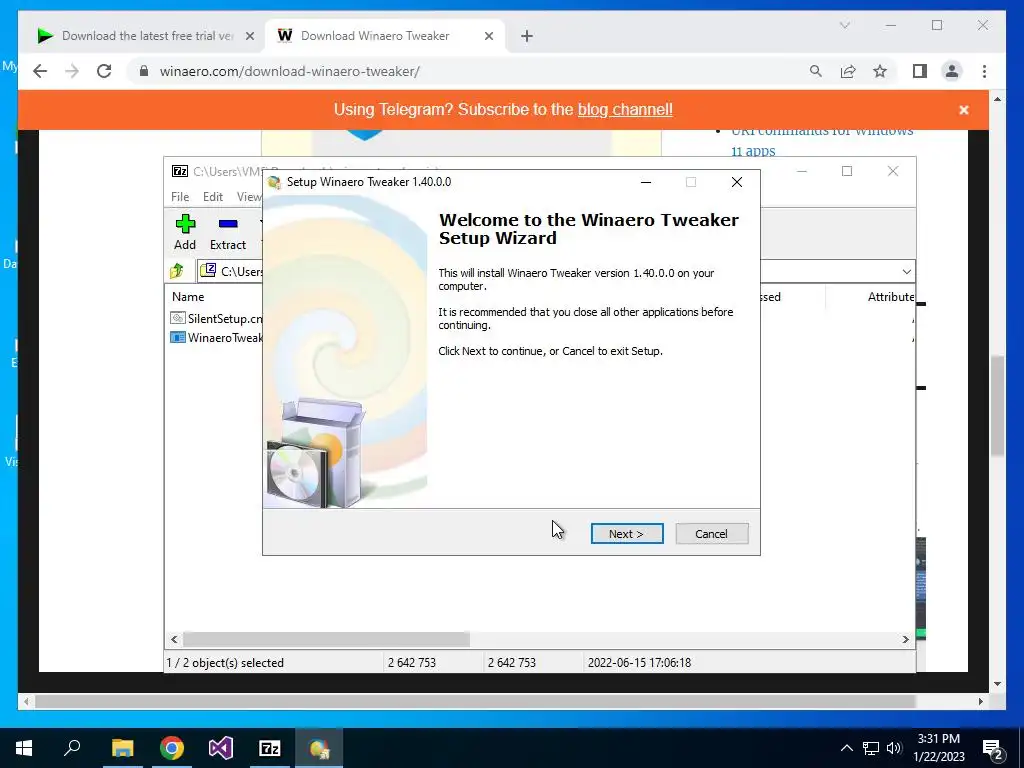Click the Winaero Tweaker setup taskbar icon
The height and width of the screenshot is (768, 1024).
tap(319, 748)
